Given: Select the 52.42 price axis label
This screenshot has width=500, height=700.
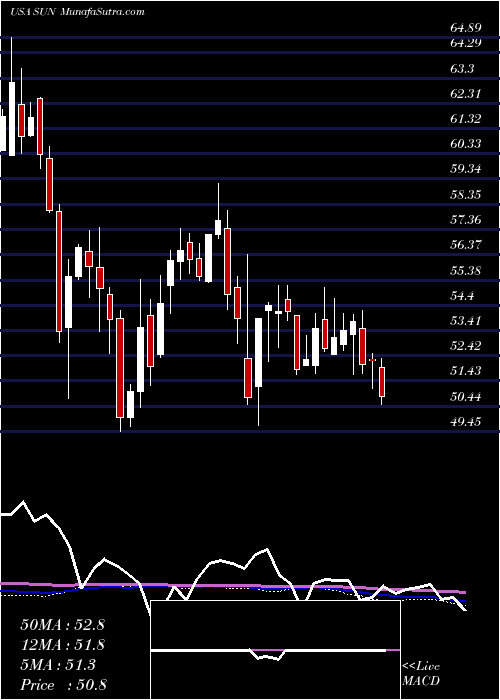Looking at the screenshot, I should click(466, 345).
